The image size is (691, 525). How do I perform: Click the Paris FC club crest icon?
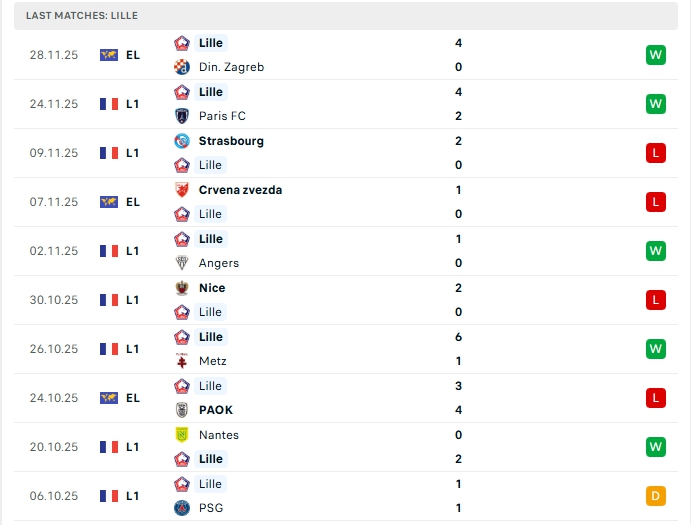(x=182, y=116)
